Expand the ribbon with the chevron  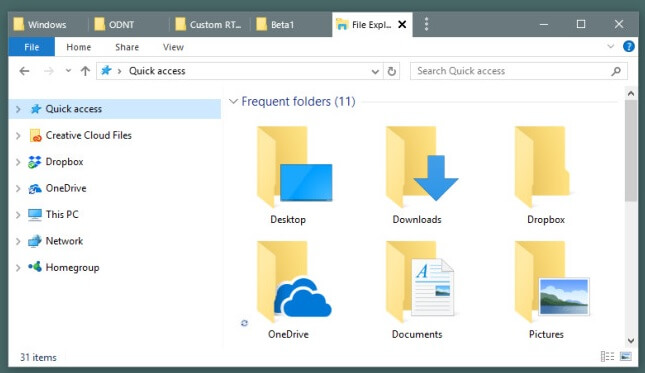[610, 46]
